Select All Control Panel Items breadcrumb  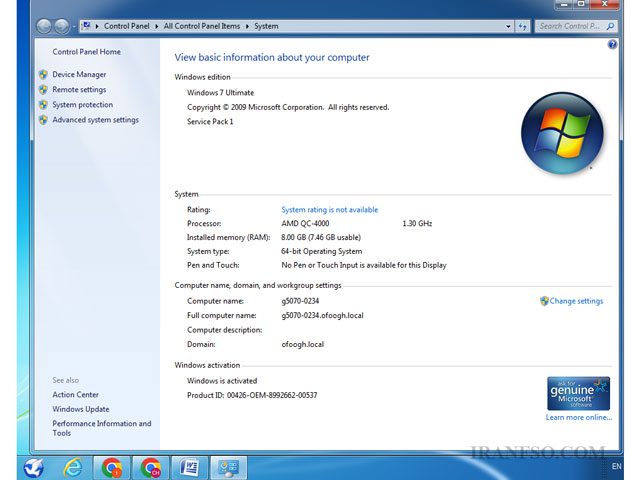click(x=202, y=26)
